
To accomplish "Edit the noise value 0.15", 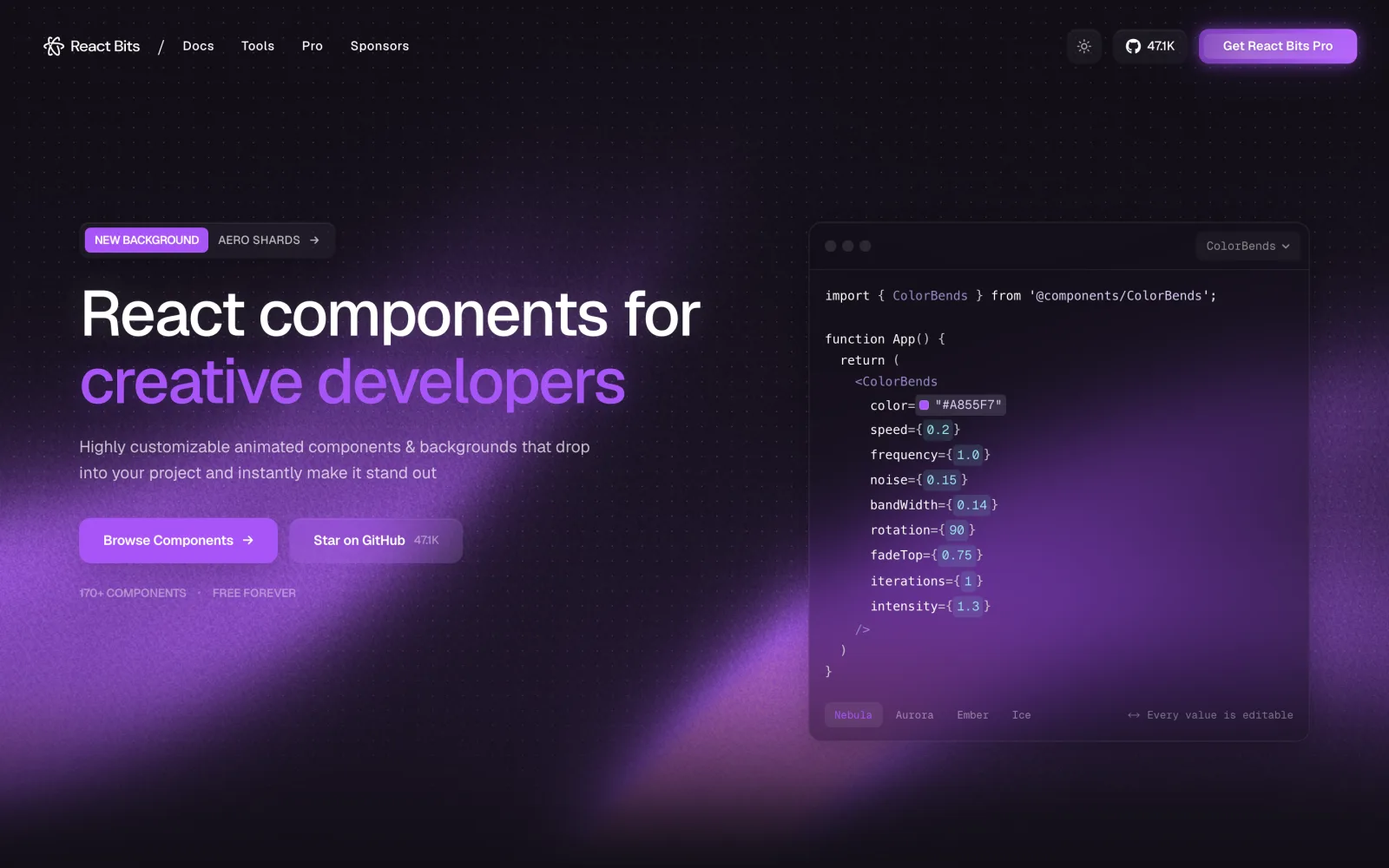I will [x=942, y=480].
